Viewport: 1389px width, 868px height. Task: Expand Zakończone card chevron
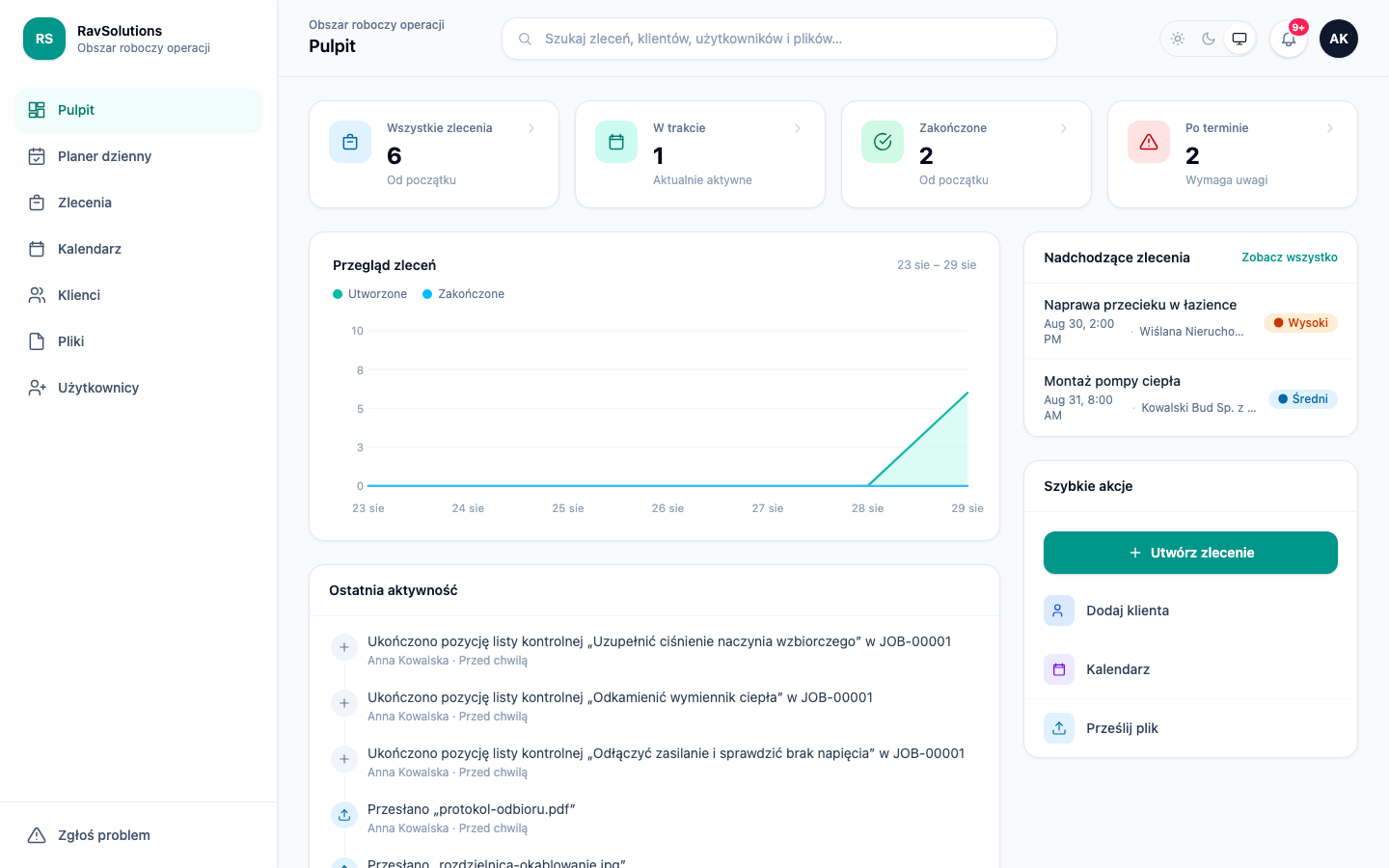click(x=1064, y=128)
